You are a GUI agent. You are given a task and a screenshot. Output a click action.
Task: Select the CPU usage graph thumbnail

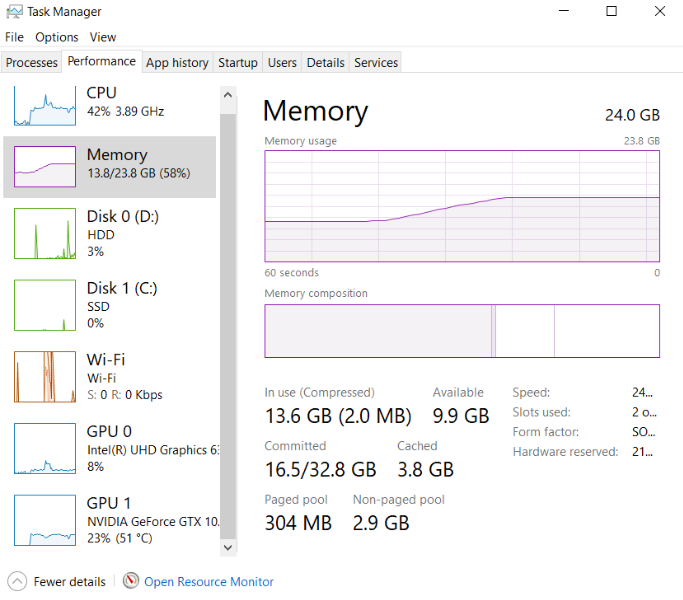point(45,105)
